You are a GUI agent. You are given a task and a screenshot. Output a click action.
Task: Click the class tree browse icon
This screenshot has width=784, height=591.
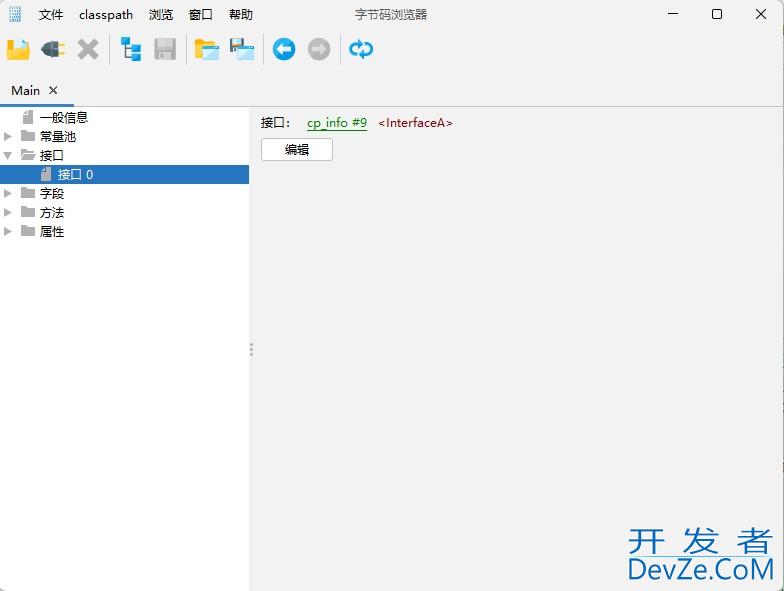click(131, 49)
